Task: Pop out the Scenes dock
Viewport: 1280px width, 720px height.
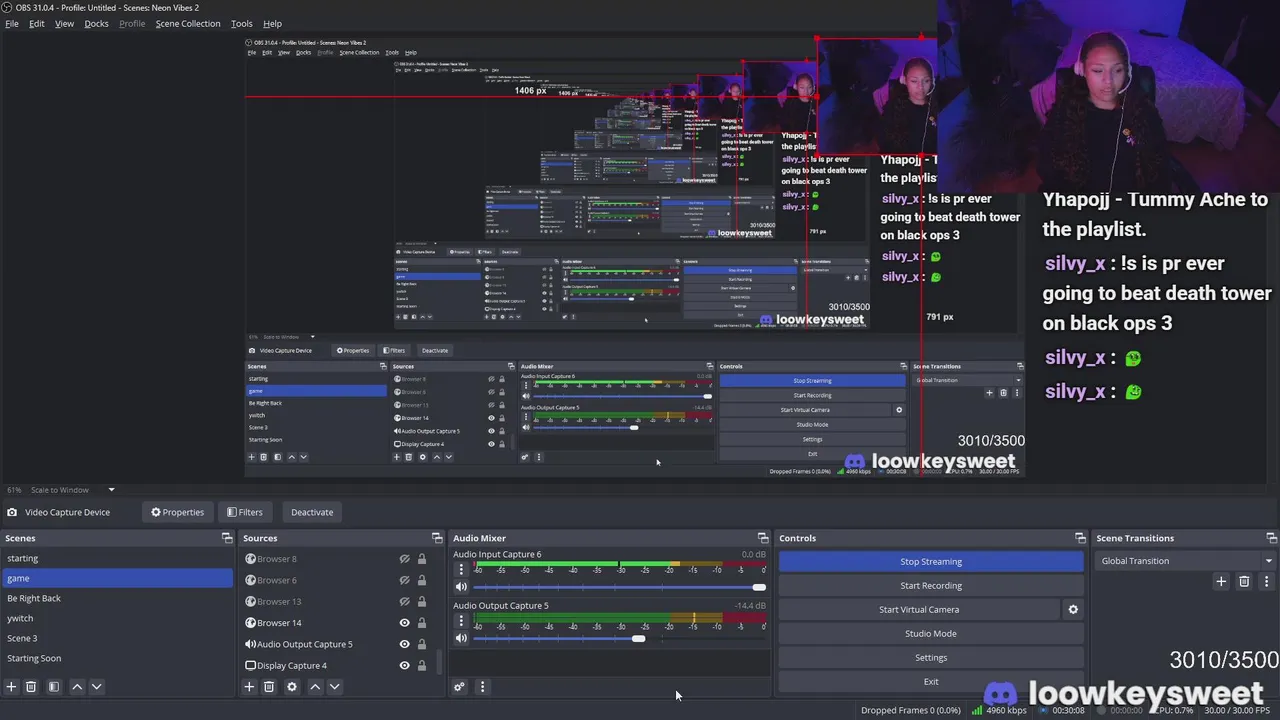Action: click(x=227, y=538)
